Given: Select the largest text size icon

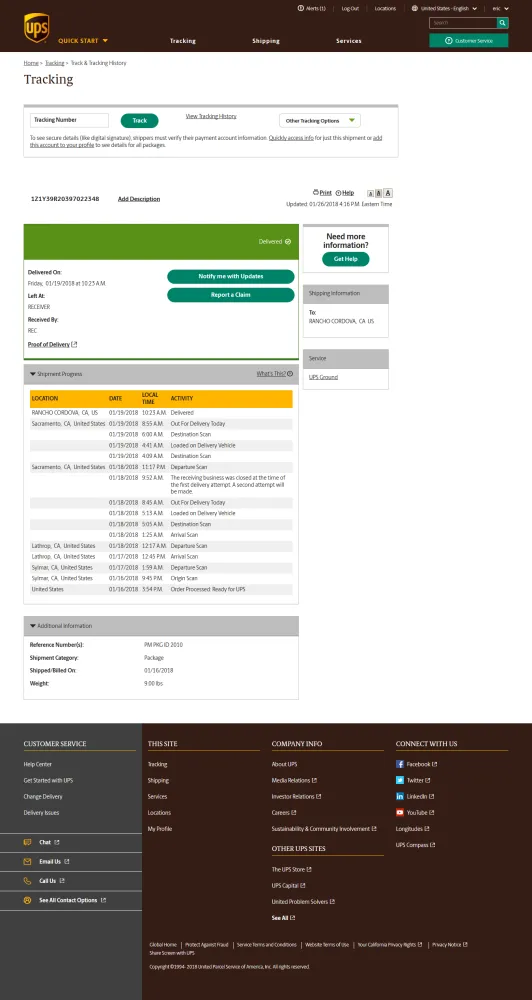Looking at the screenshot, I should tap(388, 193).
